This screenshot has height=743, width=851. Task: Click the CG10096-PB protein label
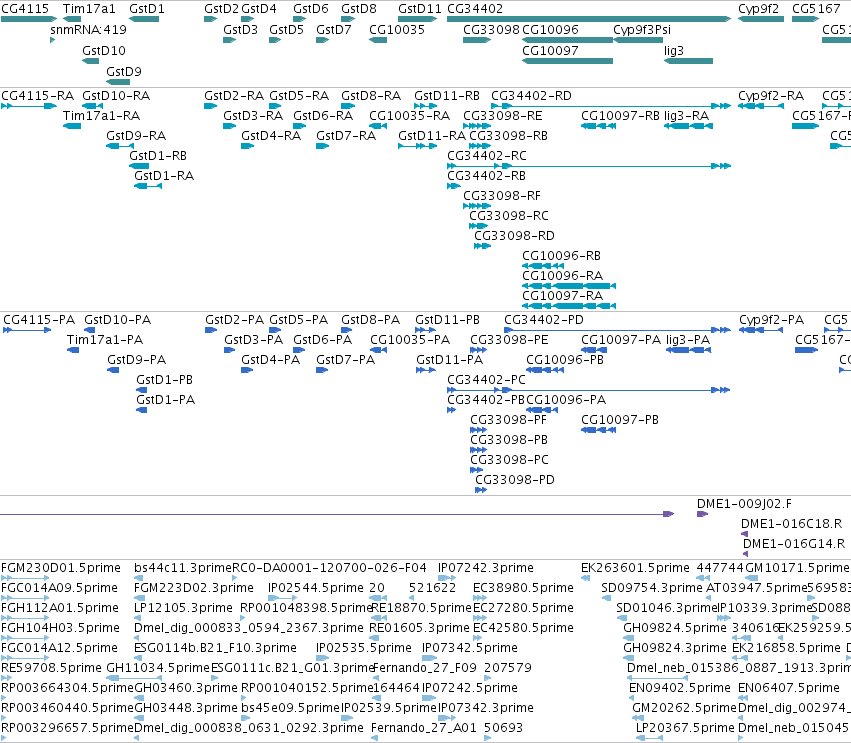[565, 360]
